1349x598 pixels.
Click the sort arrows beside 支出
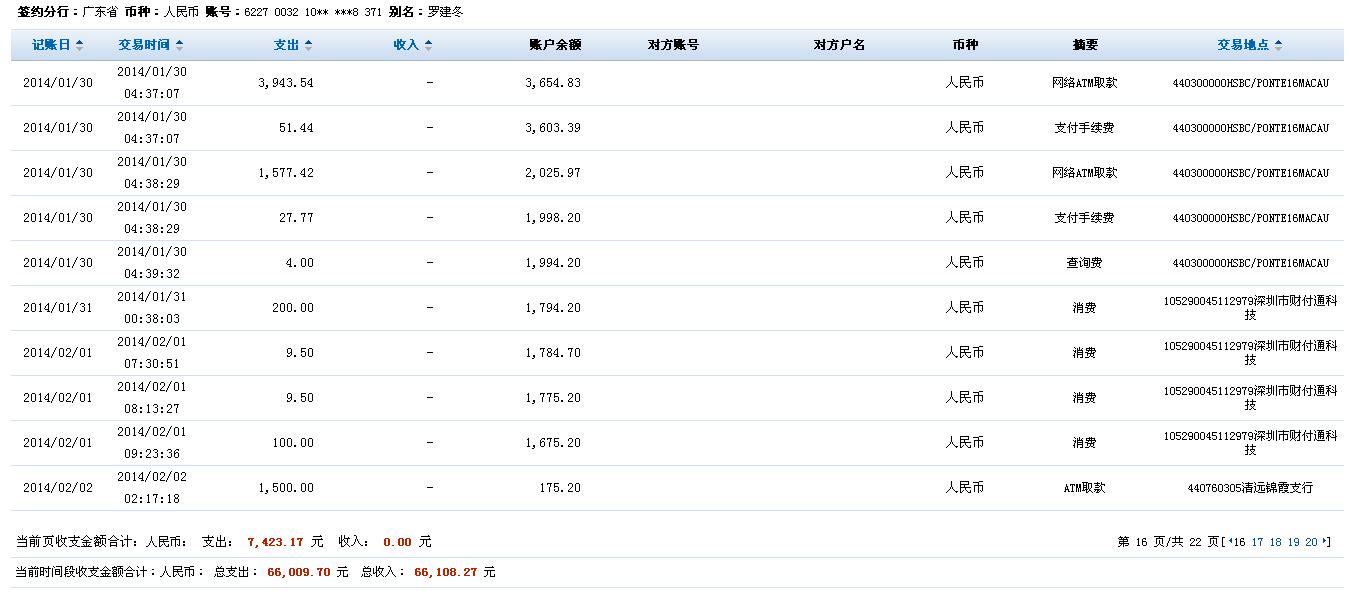[308, 45]
